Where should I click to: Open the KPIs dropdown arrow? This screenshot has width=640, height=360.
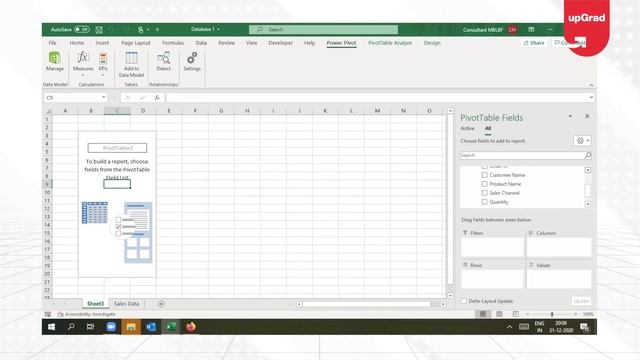coord(103,76)
